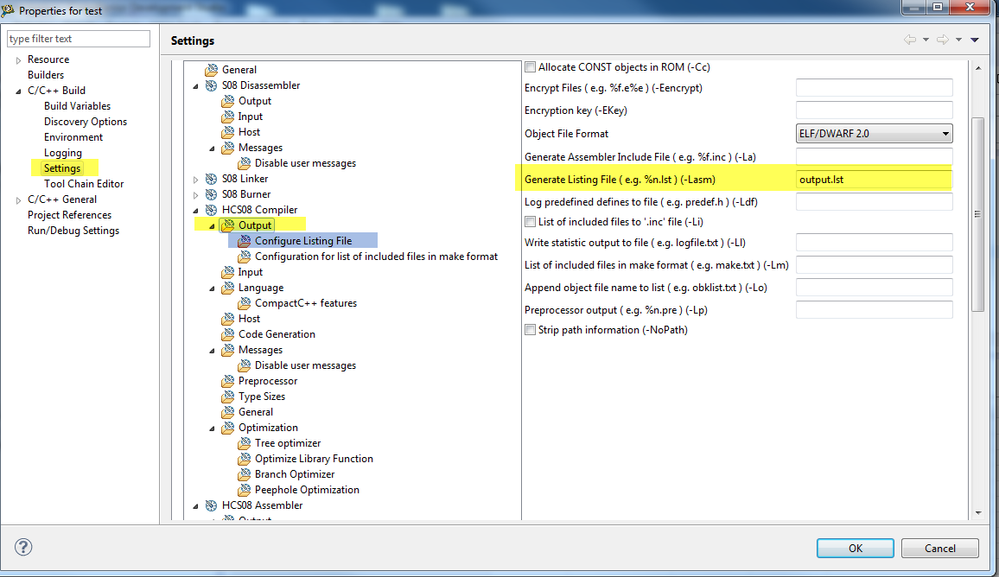
Task: Check Strip path information (-NoPath)
Action: 530,330
